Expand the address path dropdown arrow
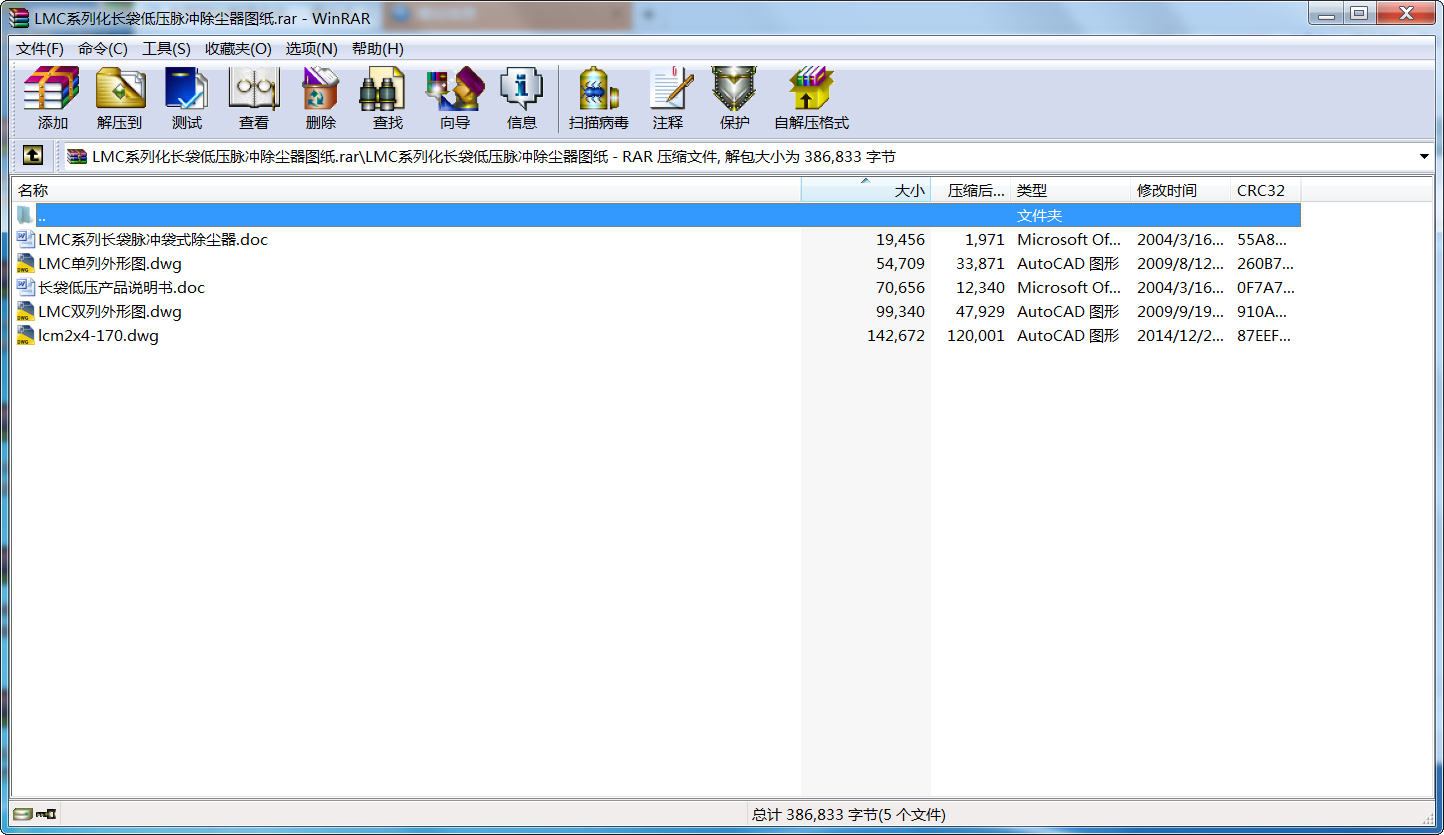 (x=1423, y=157)
